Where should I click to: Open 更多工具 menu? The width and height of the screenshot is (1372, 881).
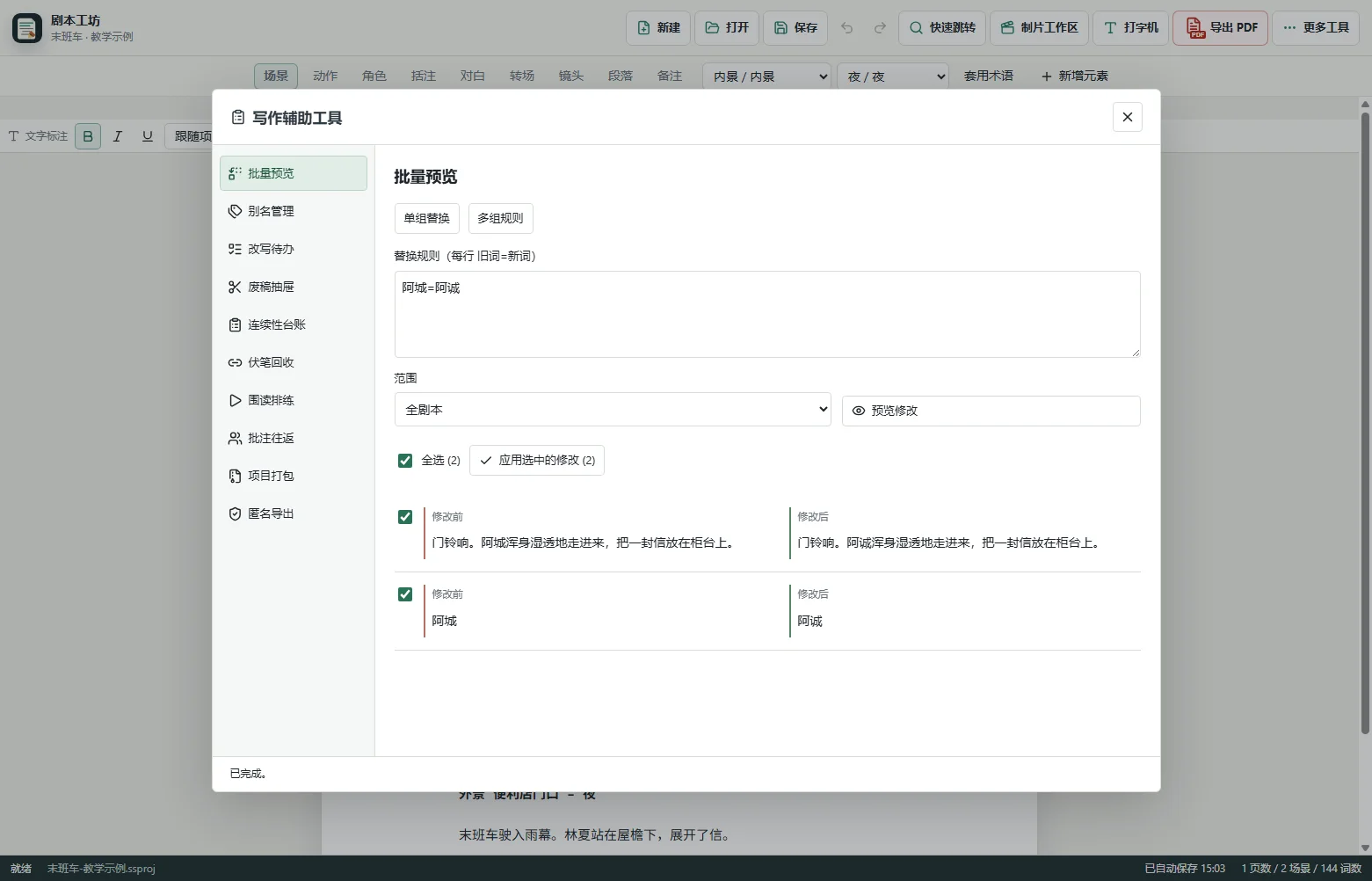click(x=1316, y=27)
